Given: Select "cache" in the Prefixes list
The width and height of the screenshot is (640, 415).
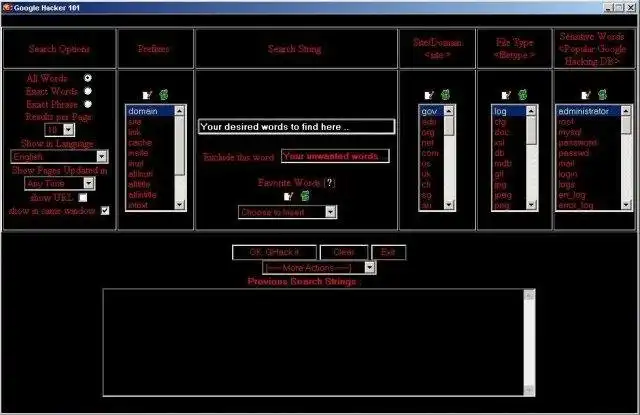Looking at the screenshot, I should 150,142.
